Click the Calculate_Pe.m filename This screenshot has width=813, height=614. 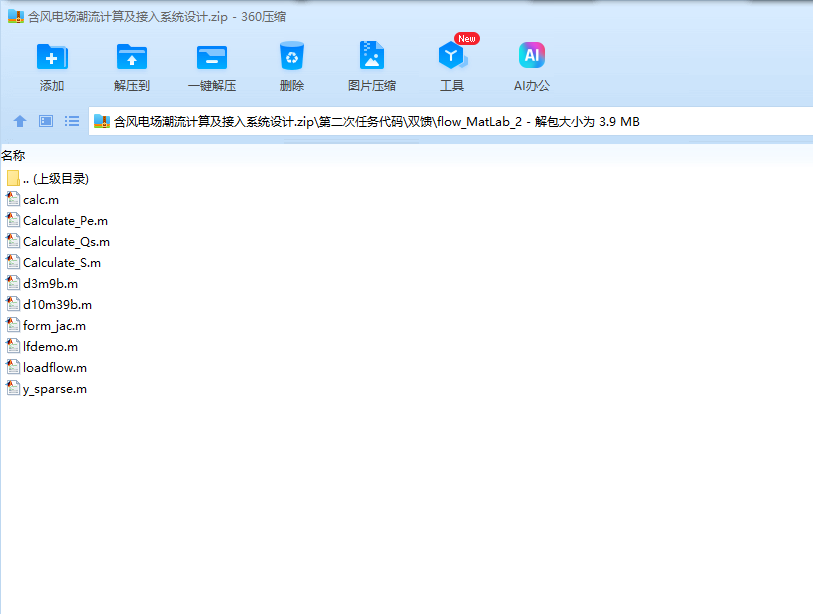click(x=65, y=221)
